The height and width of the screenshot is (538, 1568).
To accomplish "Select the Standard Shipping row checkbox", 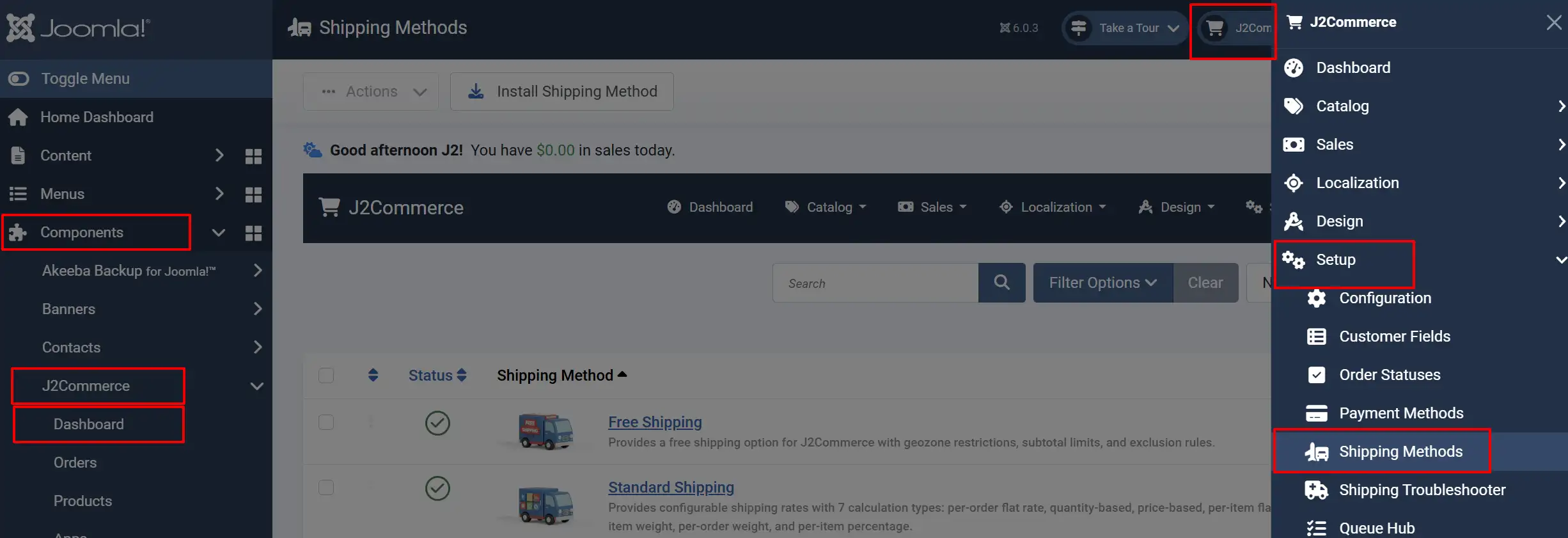I will pos(326,488).
